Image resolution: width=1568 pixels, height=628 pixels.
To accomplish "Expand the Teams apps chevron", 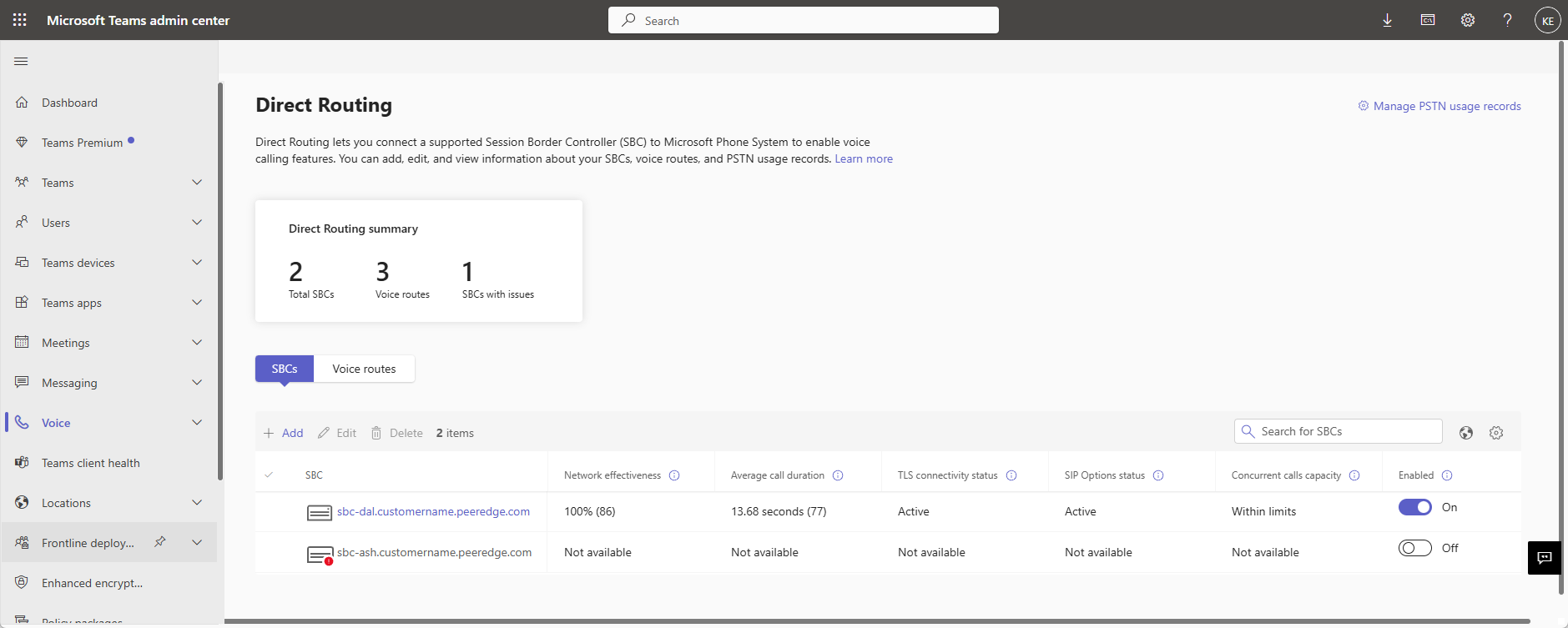I will coord(197,303).
